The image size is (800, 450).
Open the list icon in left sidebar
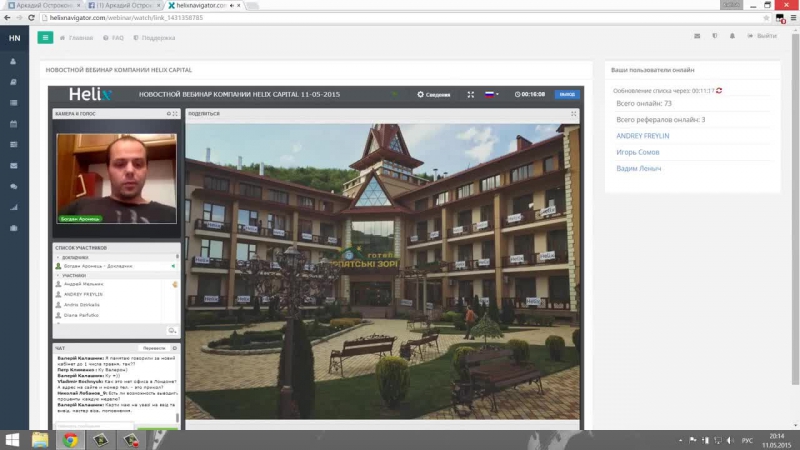pyautogui.click(x=14, y=103)
